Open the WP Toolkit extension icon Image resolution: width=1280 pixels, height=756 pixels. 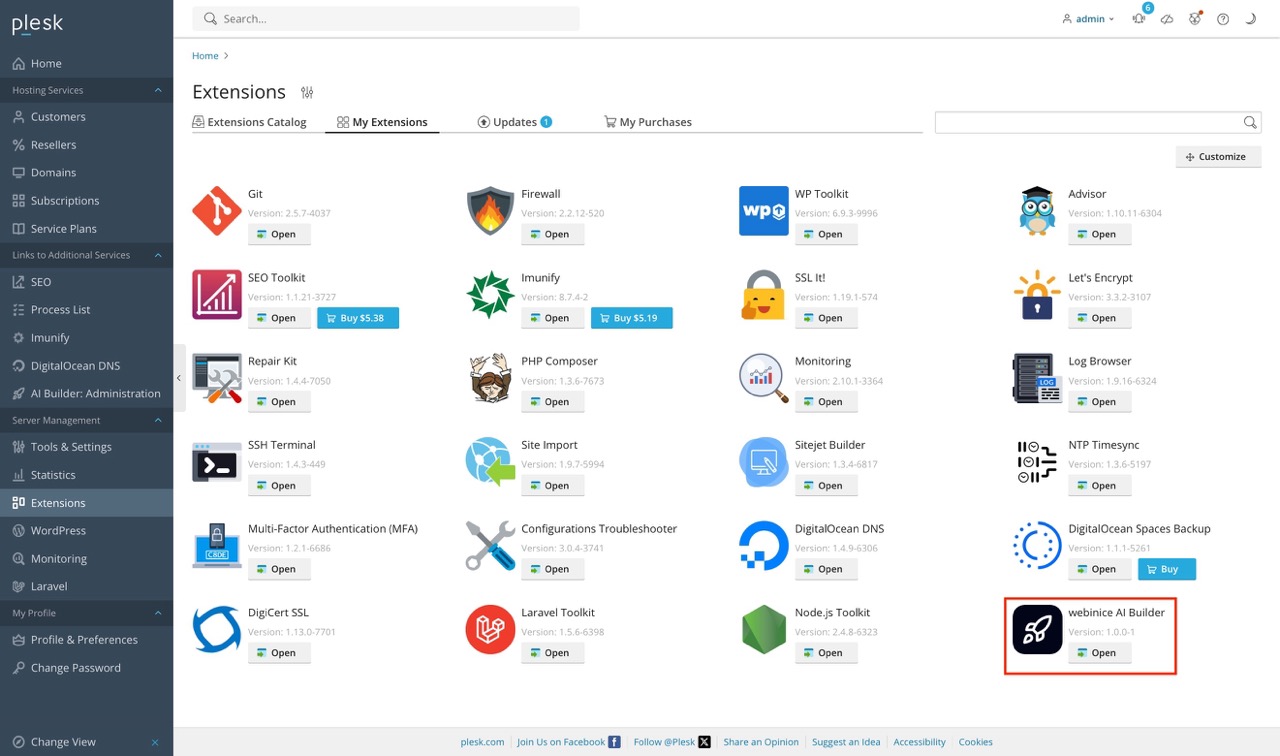click(x=763, y=210)
